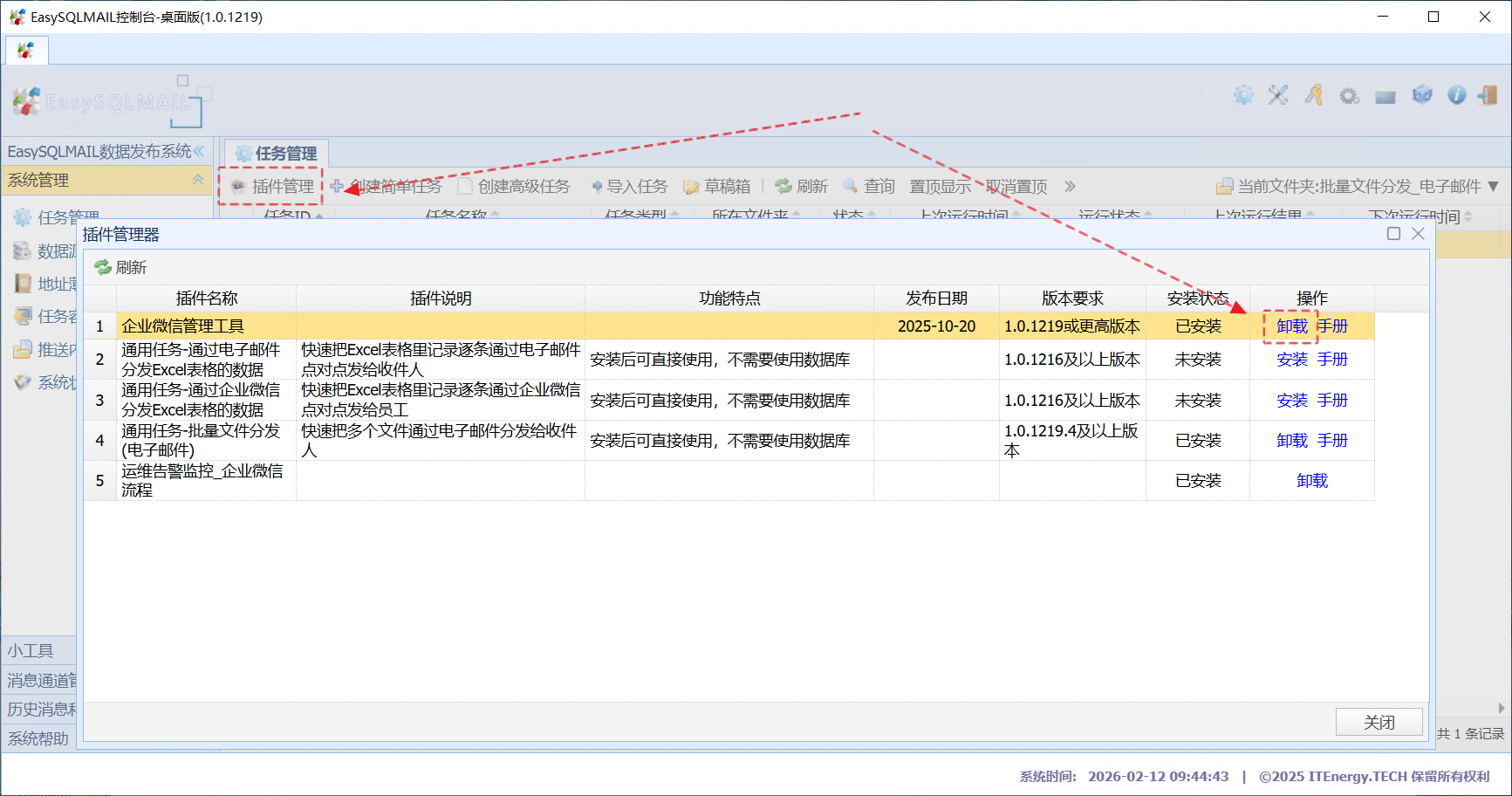Switch to the 任务管理 tab
This screenshot has height=796, width=1512.
point(277,154)
